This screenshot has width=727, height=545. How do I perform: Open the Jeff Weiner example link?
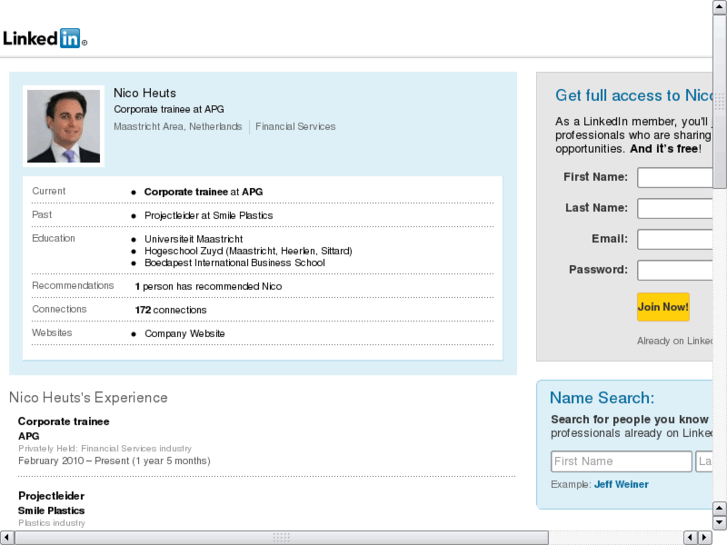click(621, 484)
